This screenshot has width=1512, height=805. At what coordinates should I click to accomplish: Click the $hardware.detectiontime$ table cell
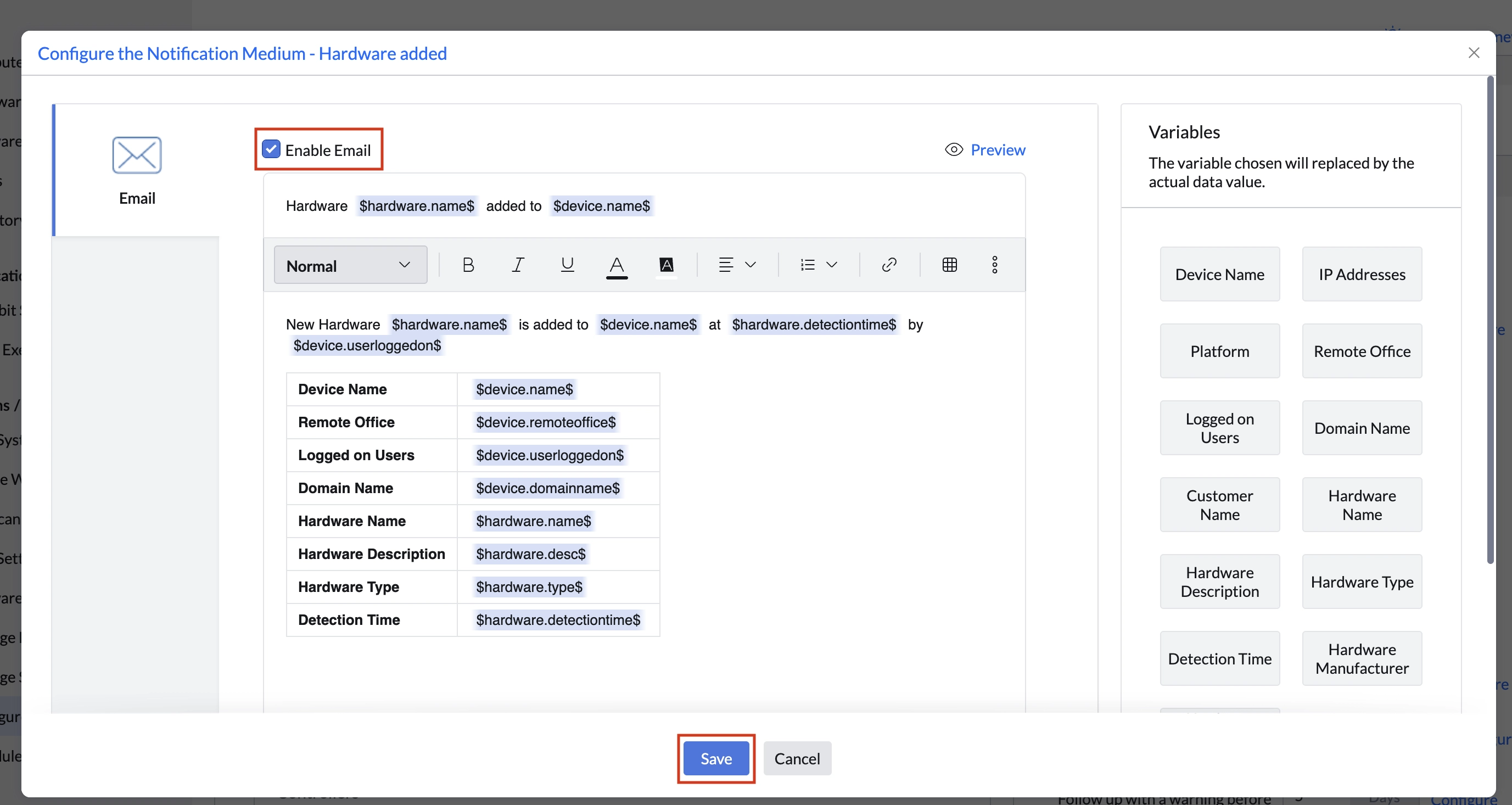(558, 619)
